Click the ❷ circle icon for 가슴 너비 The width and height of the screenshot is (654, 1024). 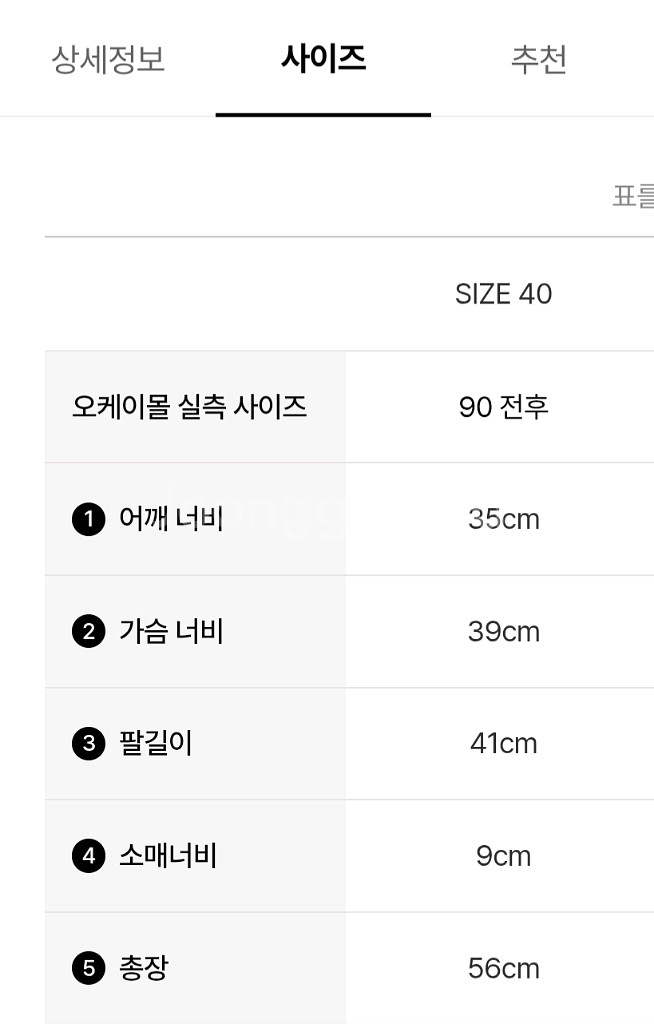(x=90, y=632)
